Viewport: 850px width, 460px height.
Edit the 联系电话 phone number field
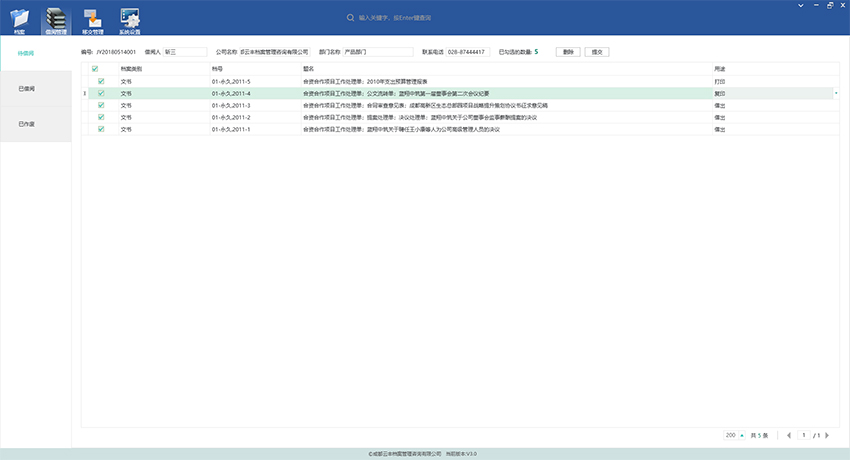coord(468,52)
